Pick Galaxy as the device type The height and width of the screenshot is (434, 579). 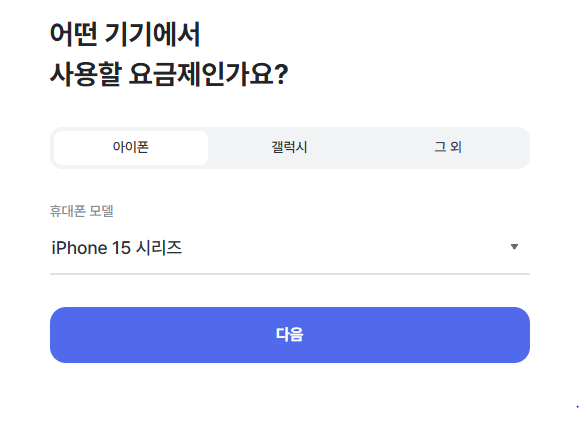pyautogui.click(x=290, y=148)
